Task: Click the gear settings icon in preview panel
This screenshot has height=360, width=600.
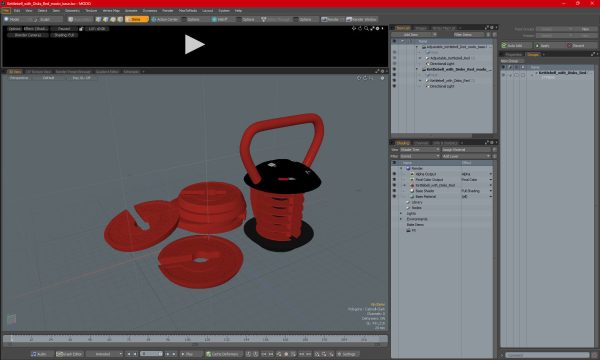Action: pyautogui.click(x=378, y=28)
